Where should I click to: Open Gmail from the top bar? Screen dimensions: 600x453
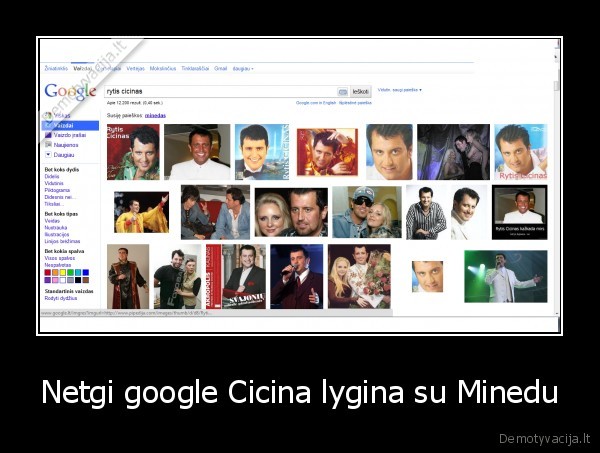[x=220, y=68]
